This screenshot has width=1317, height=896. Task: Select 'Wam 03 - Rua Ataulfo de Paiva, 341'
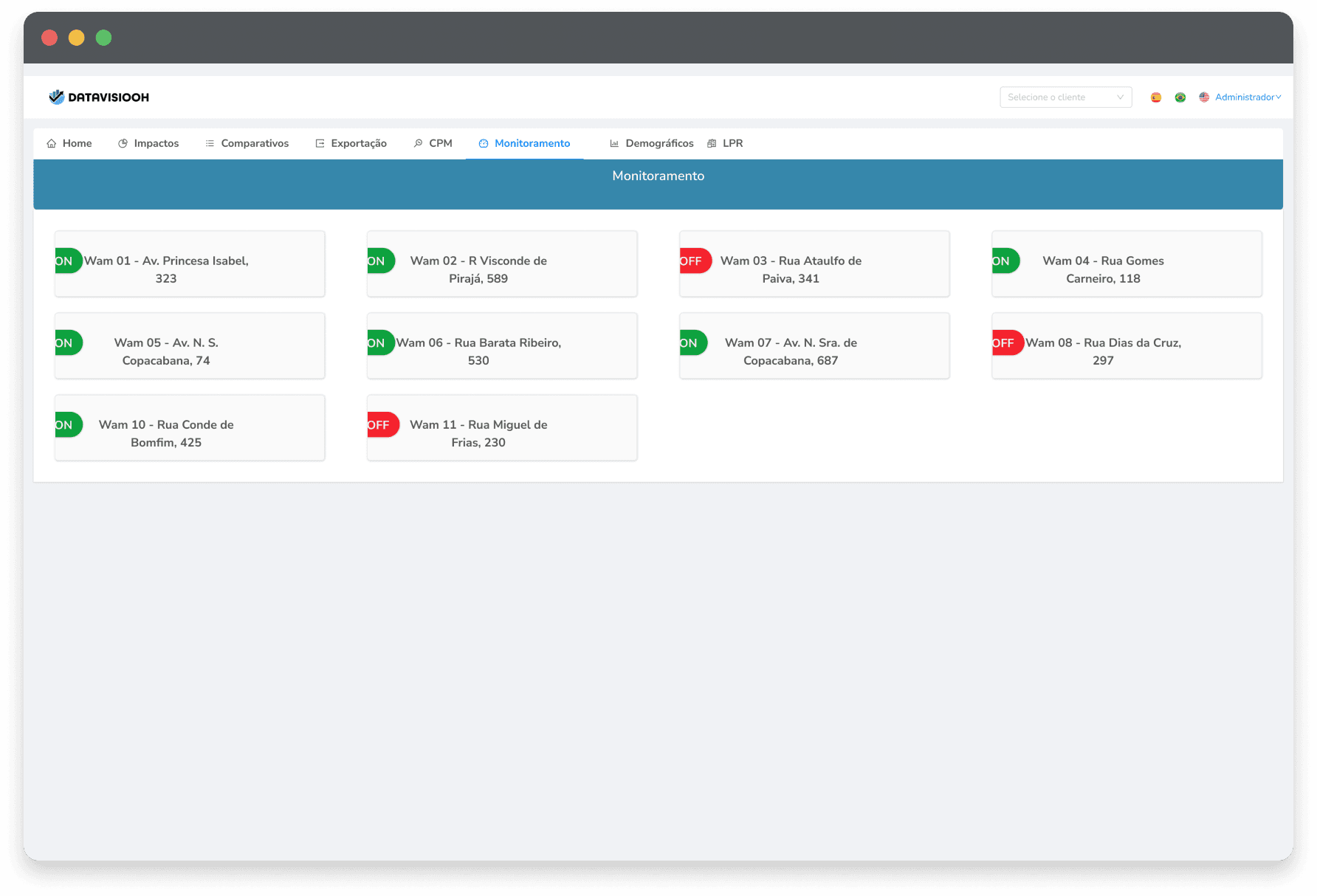(814, 264)
